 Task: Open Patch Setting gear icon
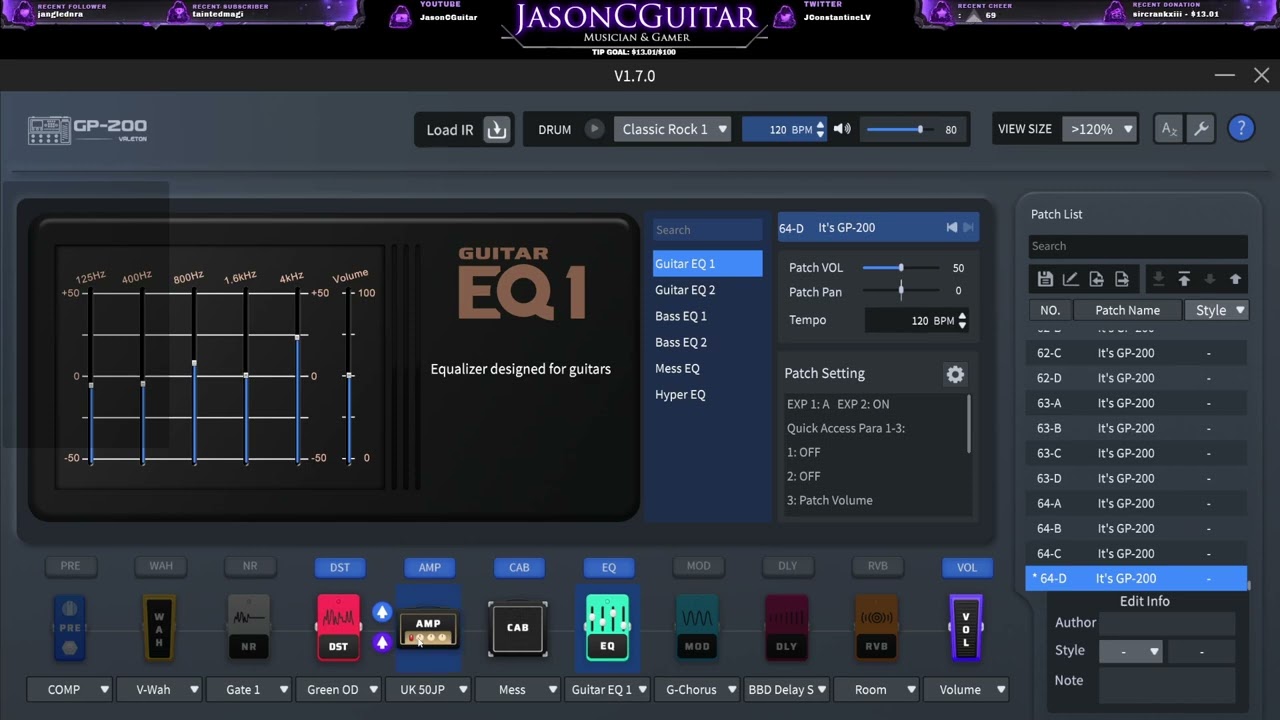click(955, 374)
